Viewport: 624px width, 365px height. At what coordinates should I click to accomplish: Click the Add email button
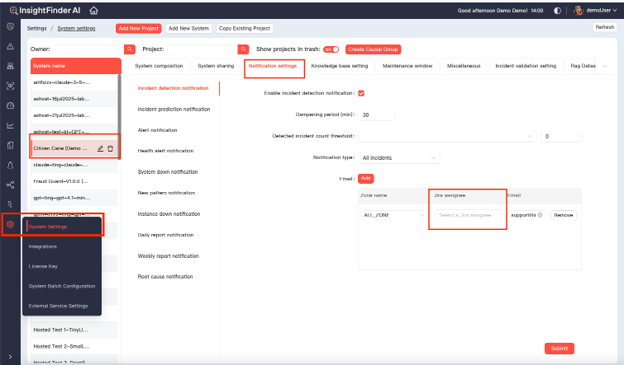pyautogui.click(x=366, y=178)
